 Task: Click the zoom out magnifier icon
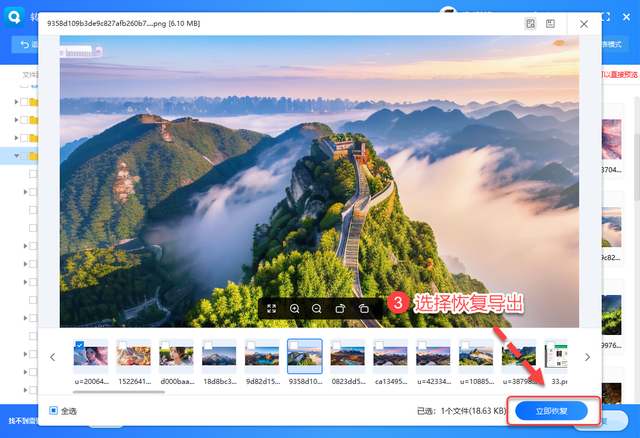point(316,309)
